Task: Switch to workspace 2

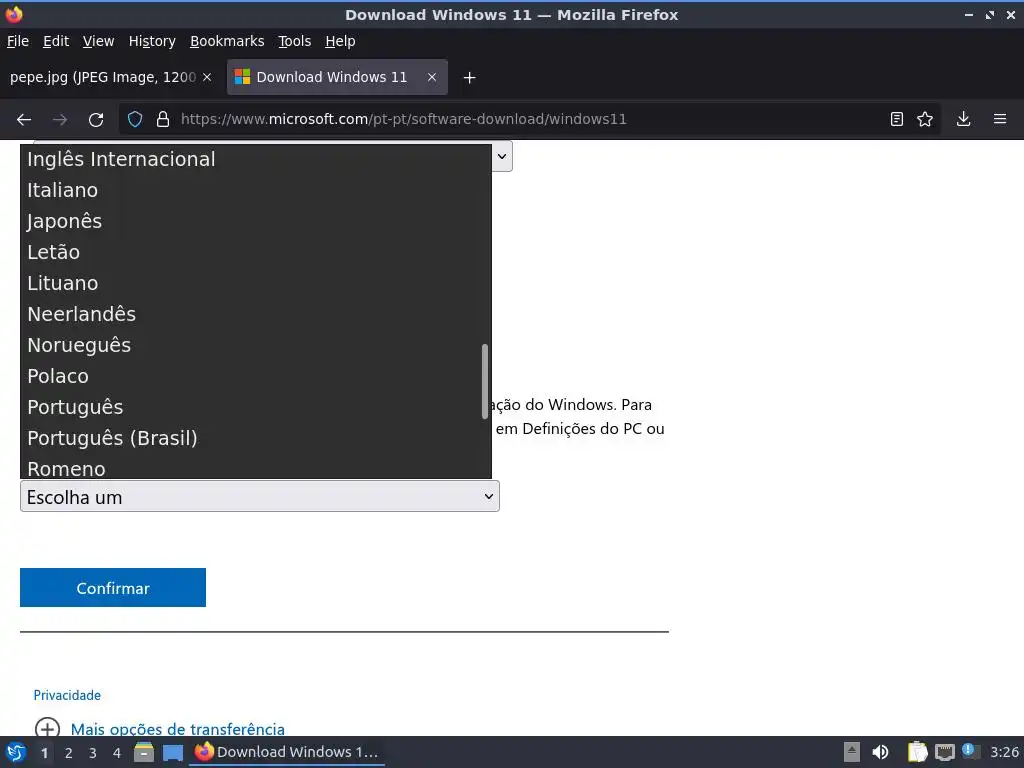Action: (x=69, y=753)
